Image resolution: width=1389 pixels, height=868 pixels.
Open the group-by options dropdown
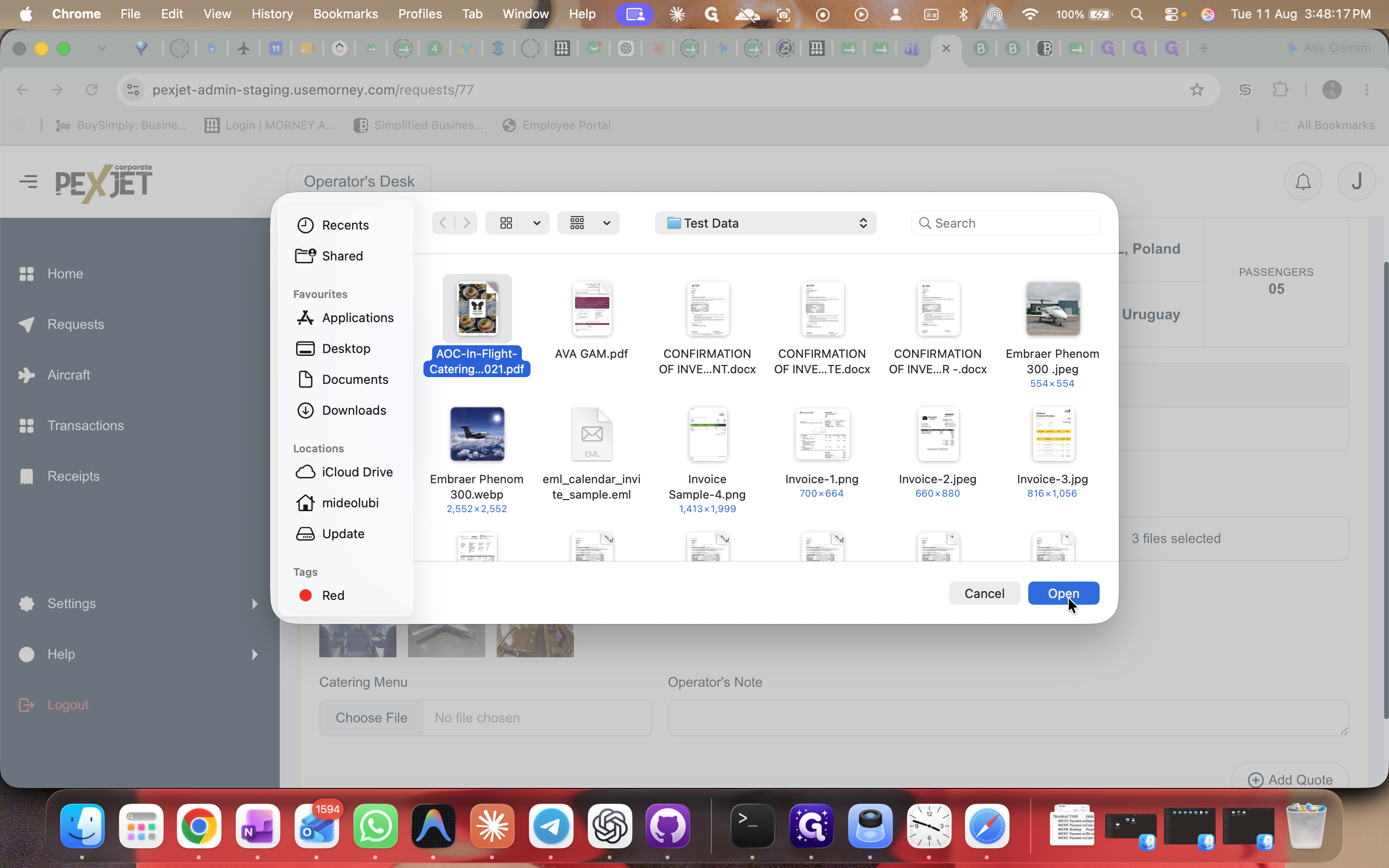588,223
